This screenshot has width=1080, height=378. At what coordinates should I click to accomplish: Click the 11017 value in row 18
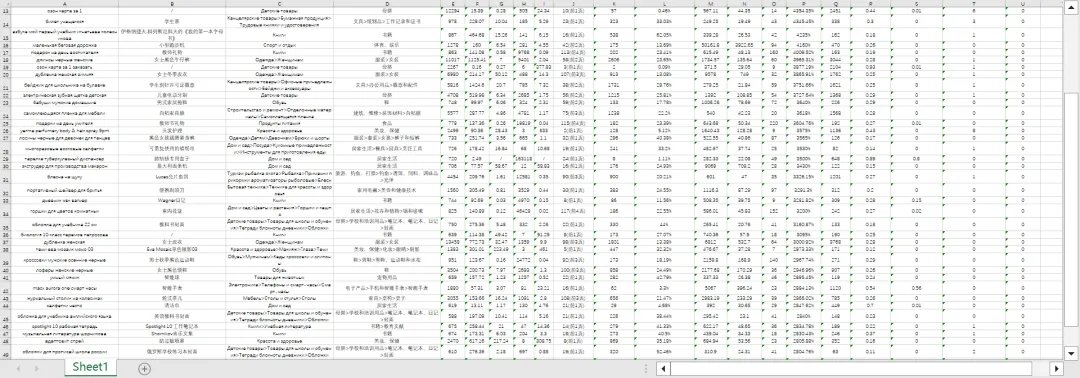453,60
